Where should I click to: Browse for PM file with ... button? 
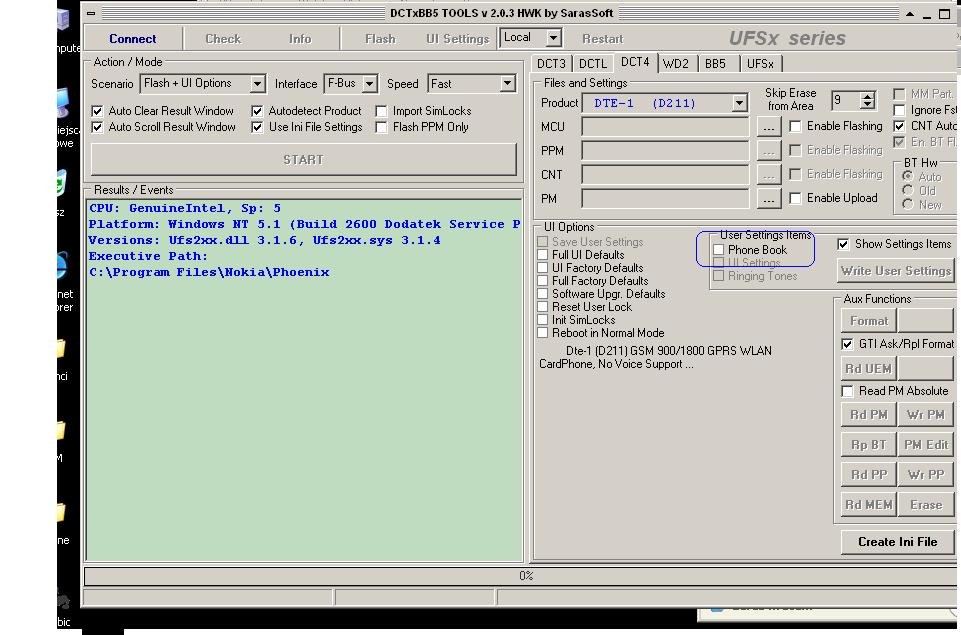pyautogui.click(x=769, y=199)
